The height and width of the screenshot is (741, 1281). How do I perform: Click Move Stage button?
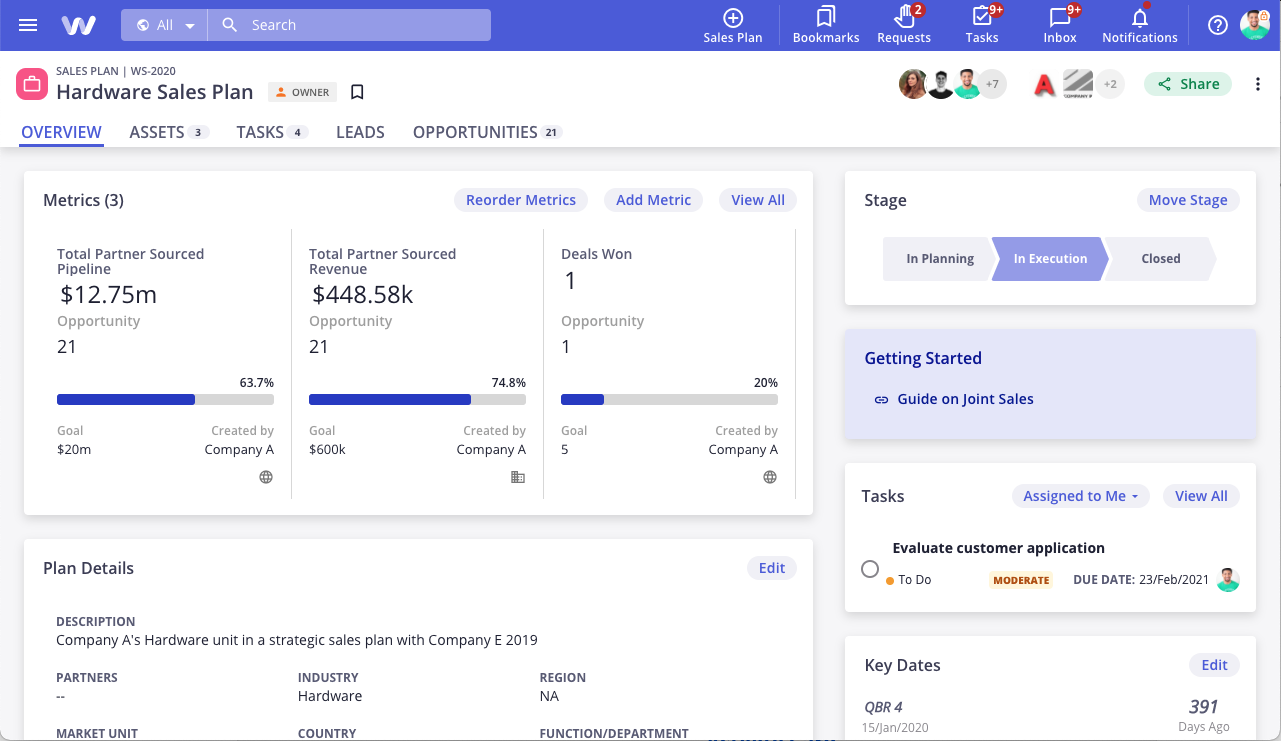[1188, 200]
